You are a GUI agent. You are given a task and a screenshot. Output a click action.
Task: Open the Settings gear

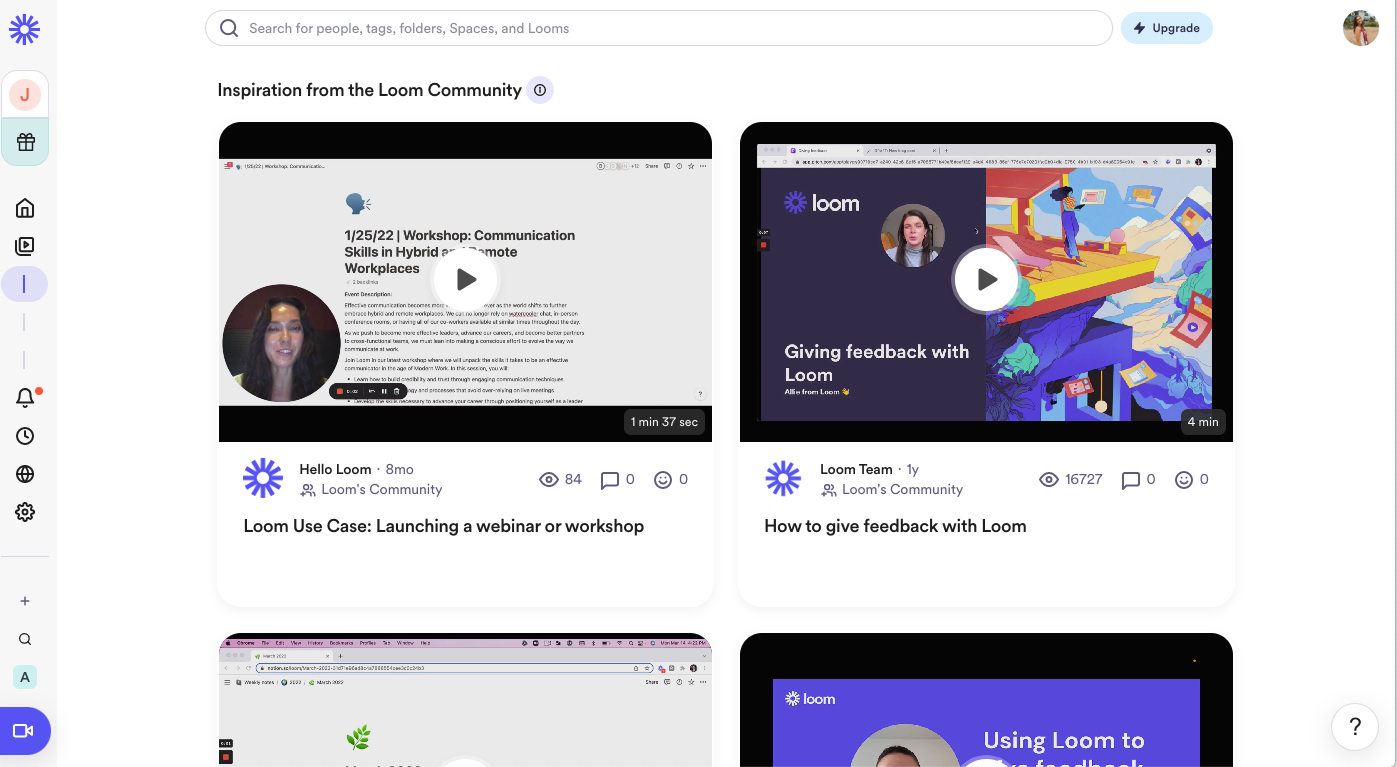tap(25, 512)
